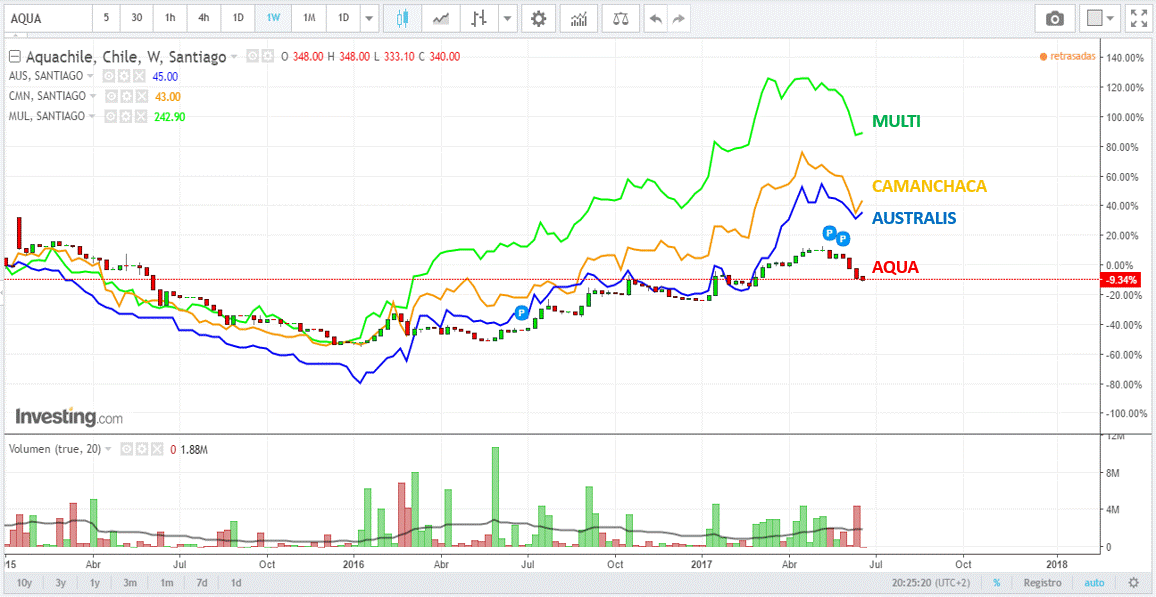This screenshot has height=597, width=1156.
Task: Click the AUS value 45.00
Action: coord(165,76)
